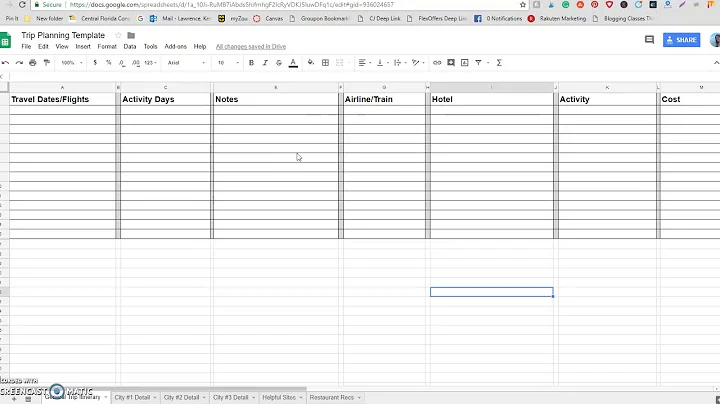Open the cell borders tool
The width and height of the screenshot is (720, 404).
[325, 62]
